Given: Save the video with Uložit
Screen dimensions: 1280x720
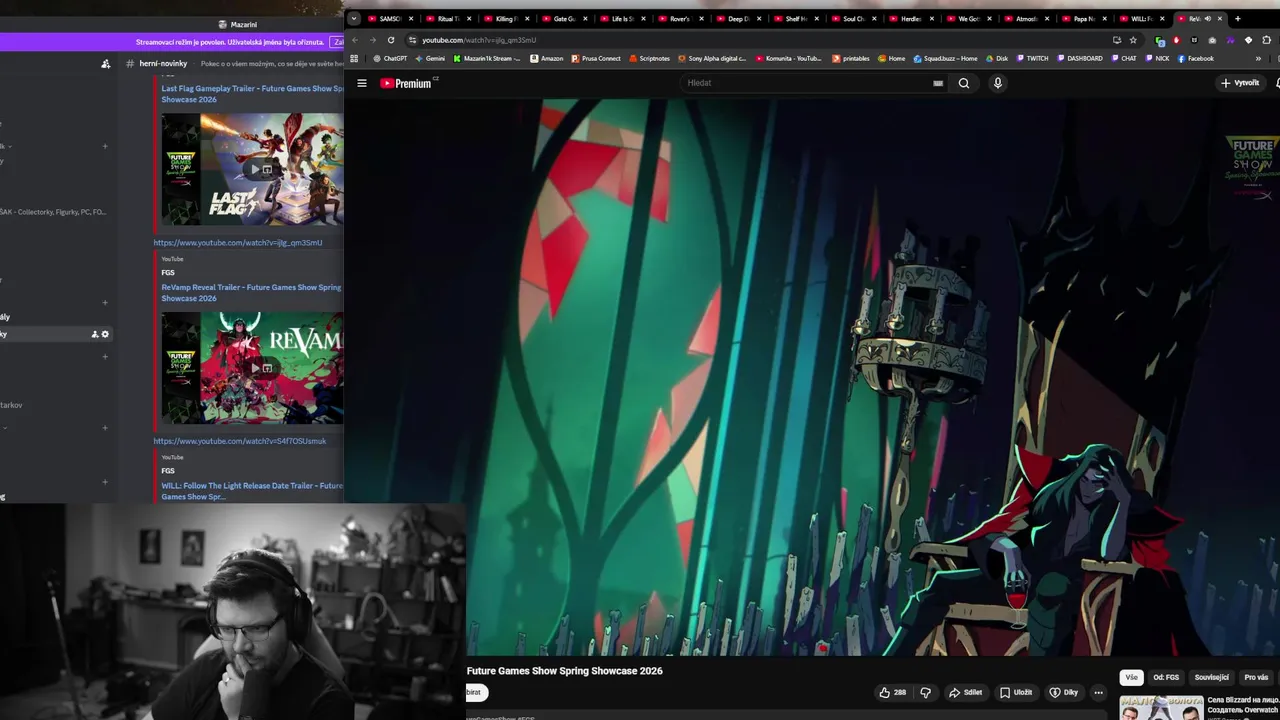Looking at the screenshot, I should 1016,692.
